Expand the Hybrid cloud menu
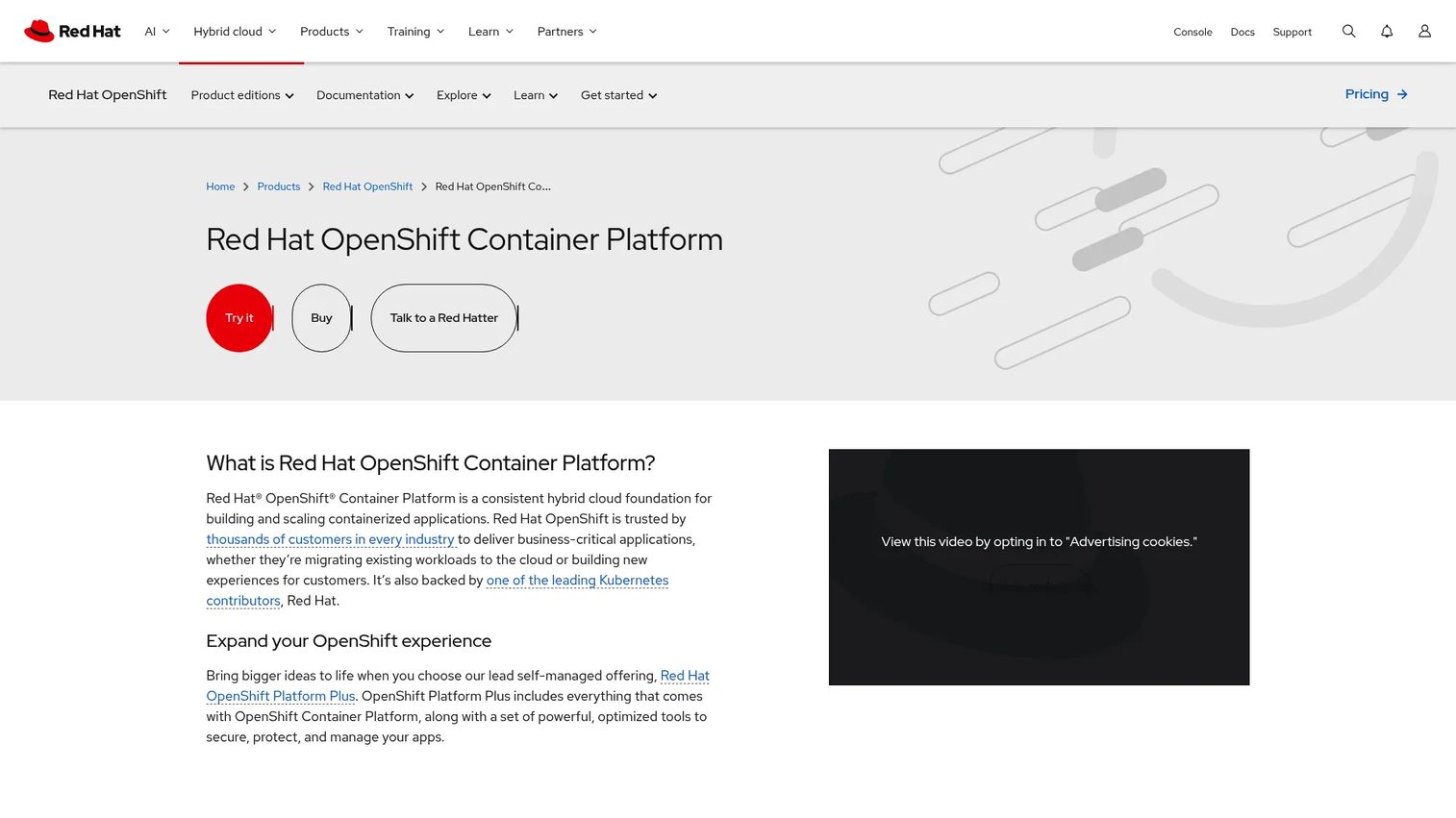 tap(235, 31)
